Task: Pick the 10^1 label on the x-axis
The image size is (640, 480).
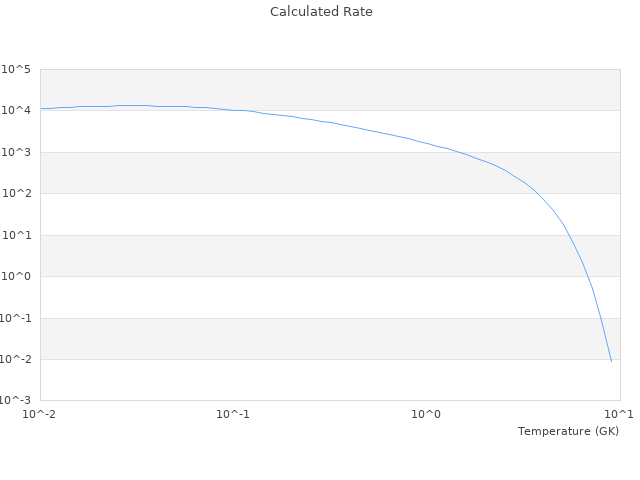Action: pos(619,414)
